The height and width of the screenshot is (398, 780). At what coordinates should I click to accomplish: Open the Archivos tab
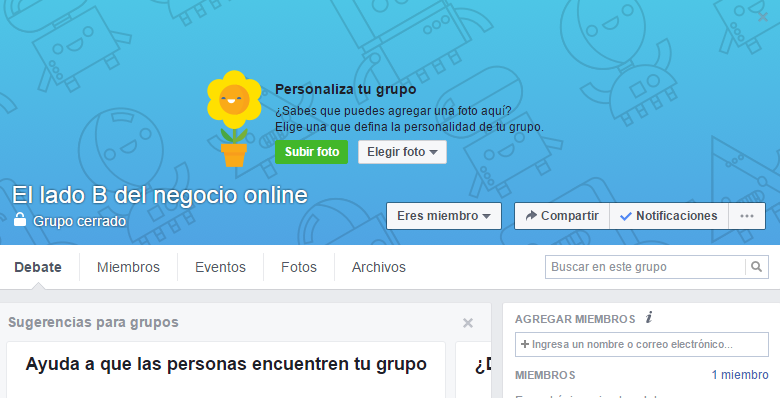tap(379, 267)
